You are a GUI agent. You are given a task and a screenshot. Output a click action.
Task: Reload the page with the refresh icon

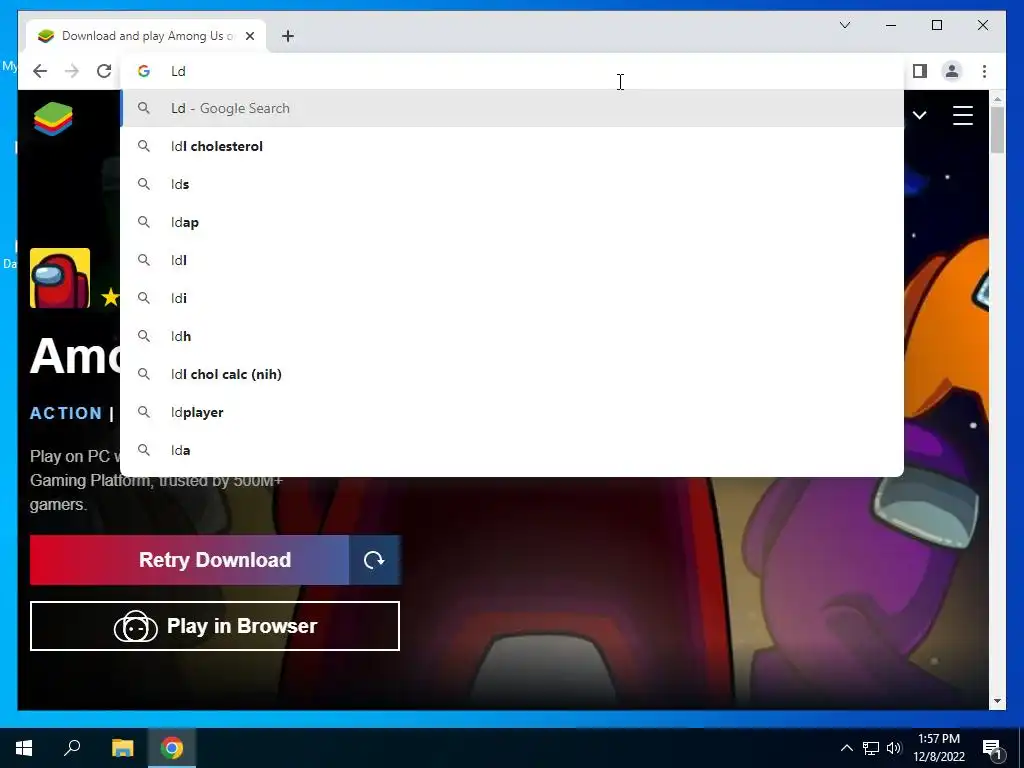[104, 71]
